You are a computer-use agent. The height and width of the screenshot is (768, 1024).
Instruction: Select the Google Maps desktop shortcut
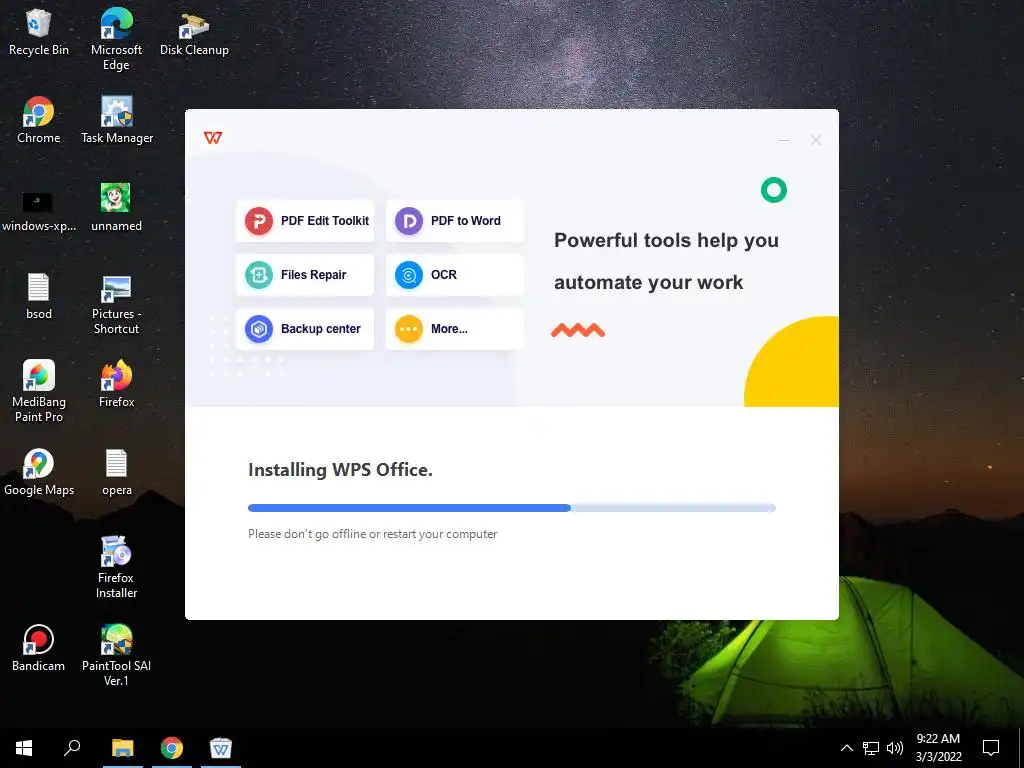[x=39, y=473]
